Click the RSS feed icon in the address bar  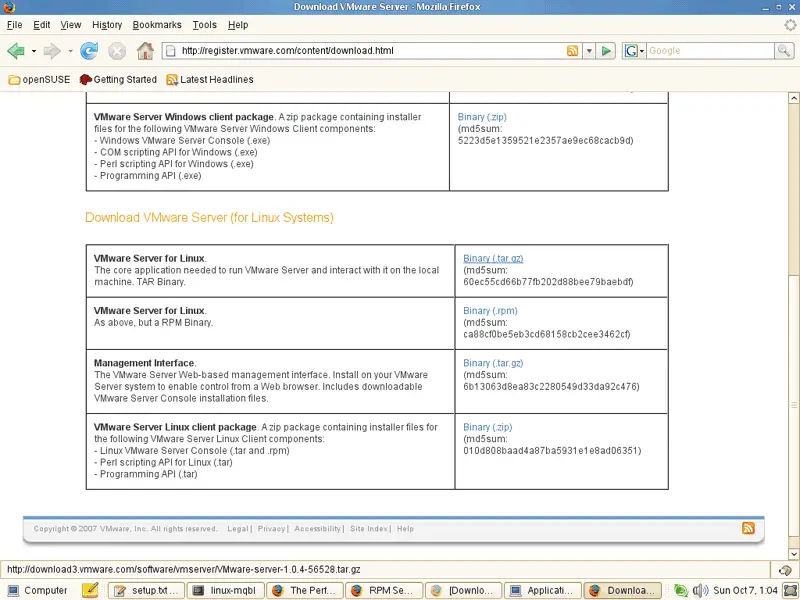point(572,51)
